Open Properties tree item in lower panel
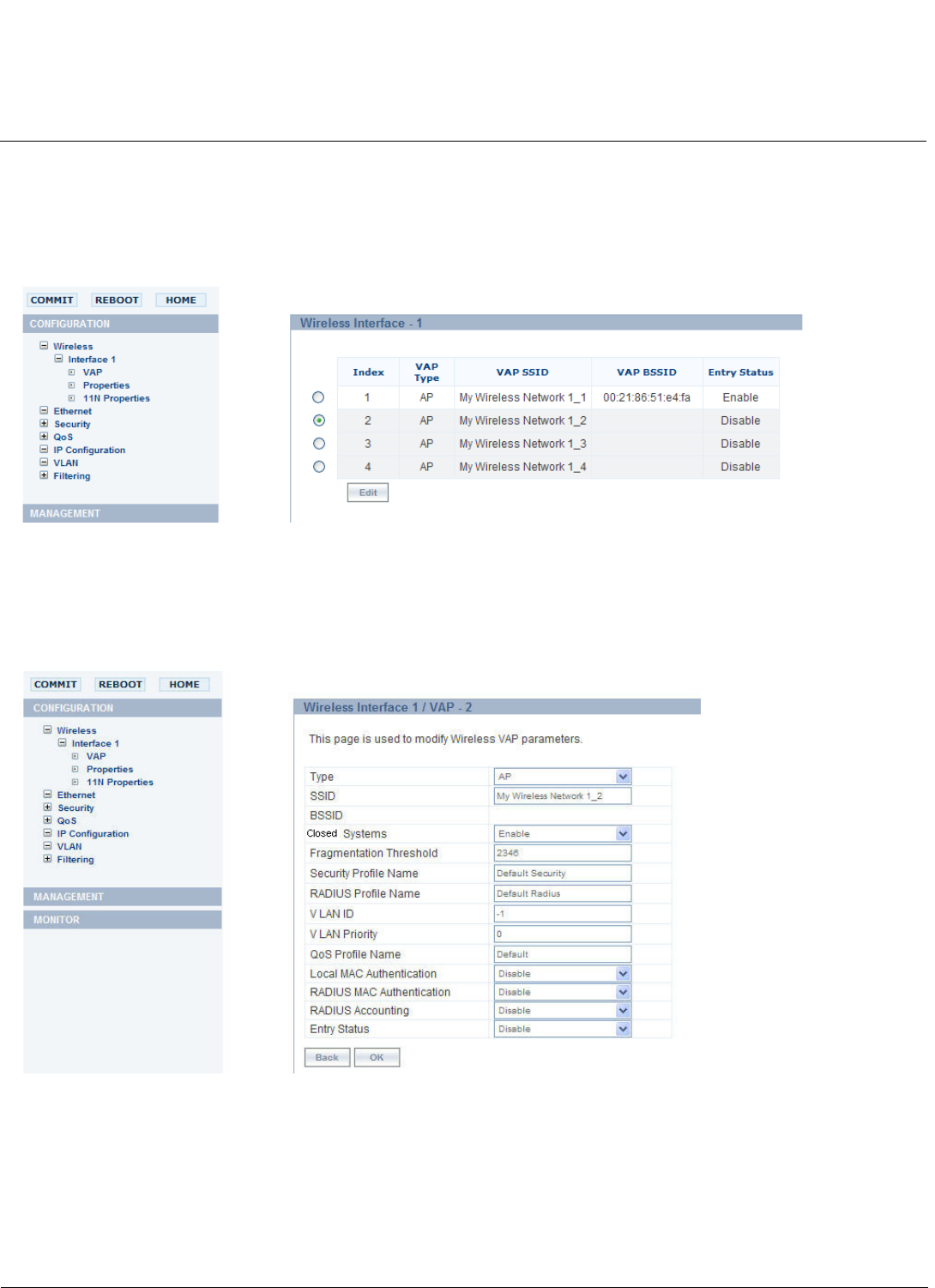 pyautogui.click(x=110, y=769)
